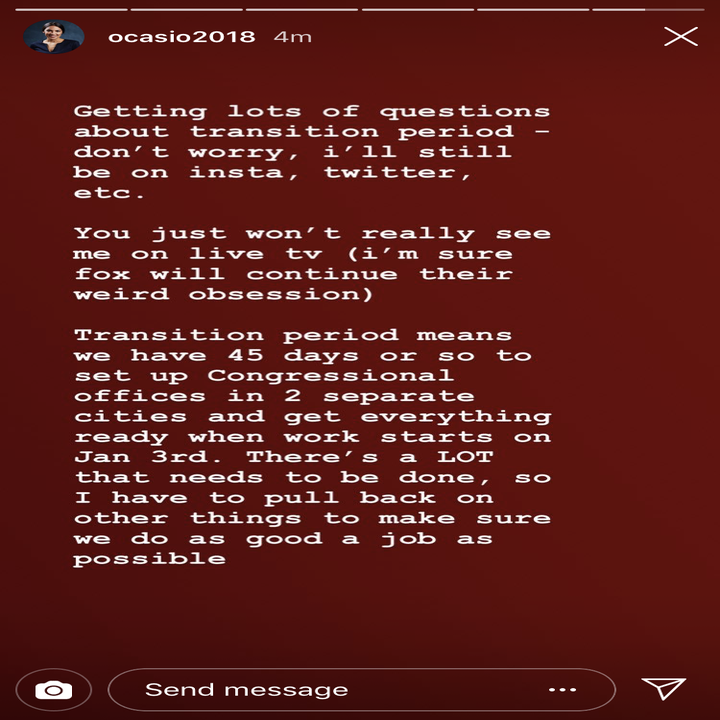Tap the paper plane share icon
The width and height of the screenshot is (720, 720).
(664, 688)
